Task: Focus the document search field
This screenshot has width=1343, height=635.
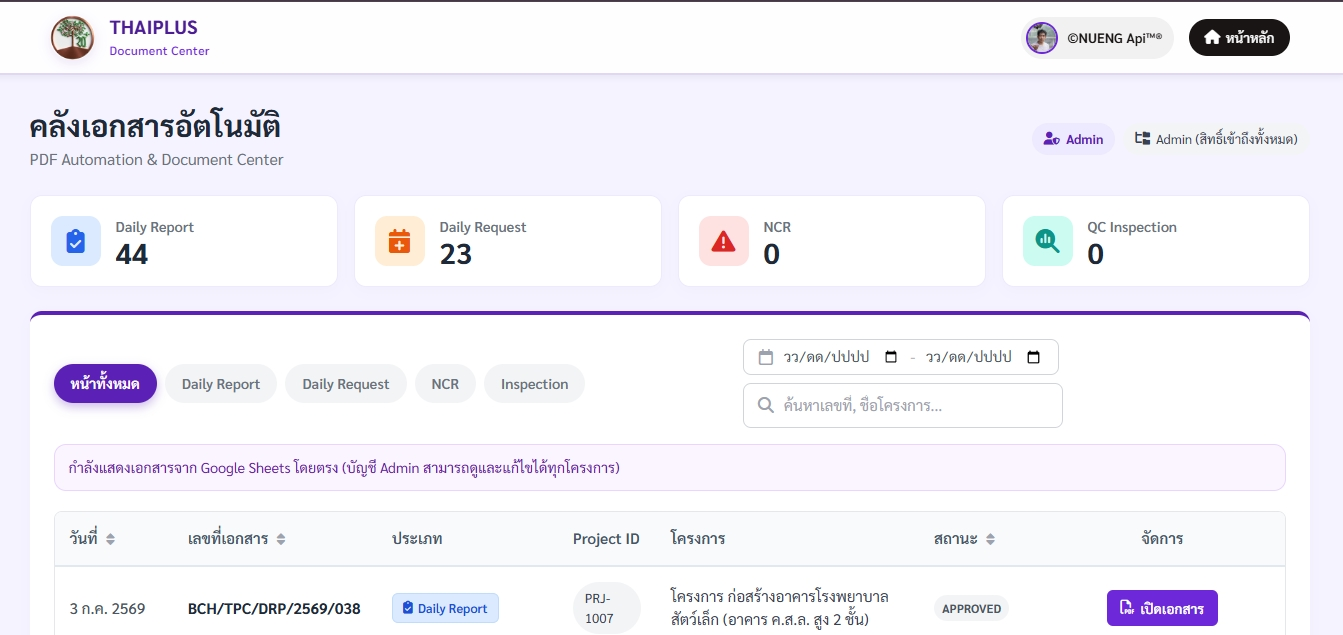Action: tap(903, 405)
